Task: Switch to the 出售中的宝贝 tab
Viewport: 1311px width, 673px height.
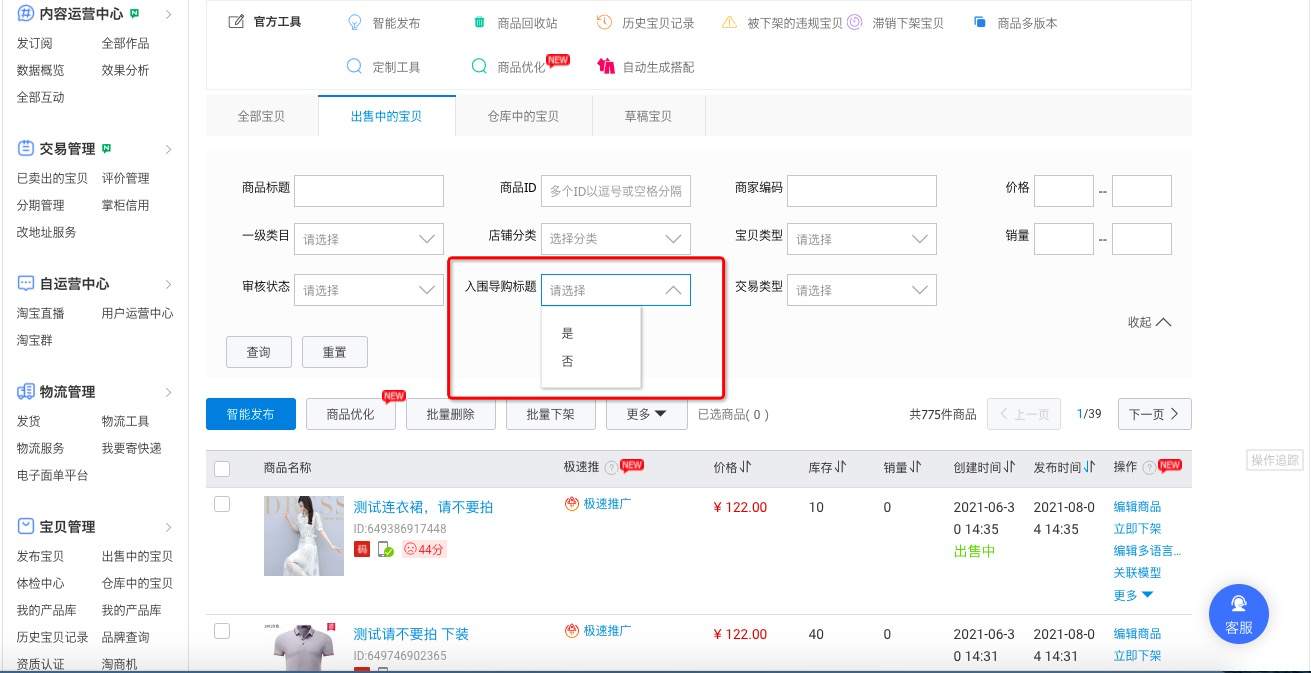Action: (x=387, y=116)
